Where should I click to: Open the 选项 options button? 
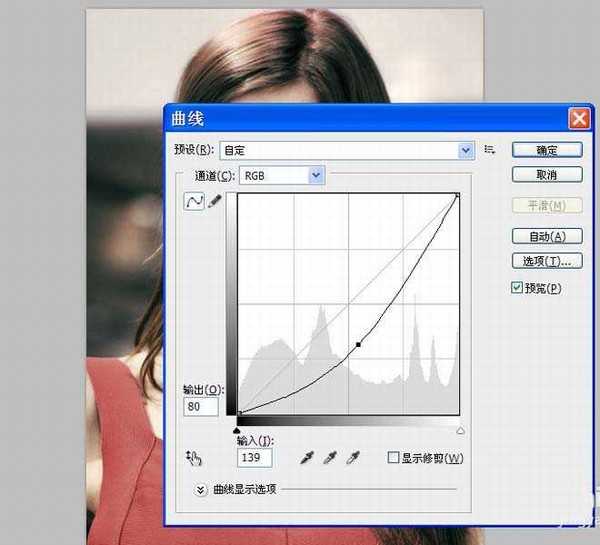pos(547,262)
